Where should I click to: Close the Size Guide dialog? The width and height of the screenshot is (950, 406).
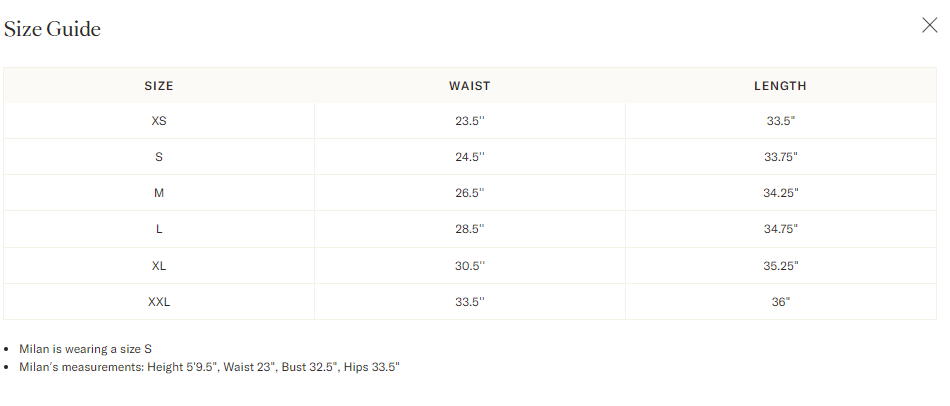coord(929,25)
